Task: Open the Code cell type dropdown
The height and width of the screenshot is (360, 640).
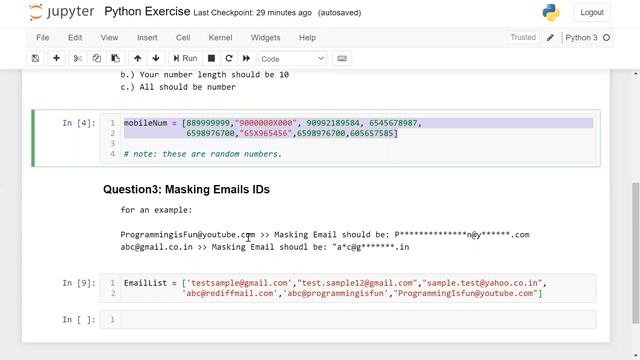Action: tap(292, 59)
